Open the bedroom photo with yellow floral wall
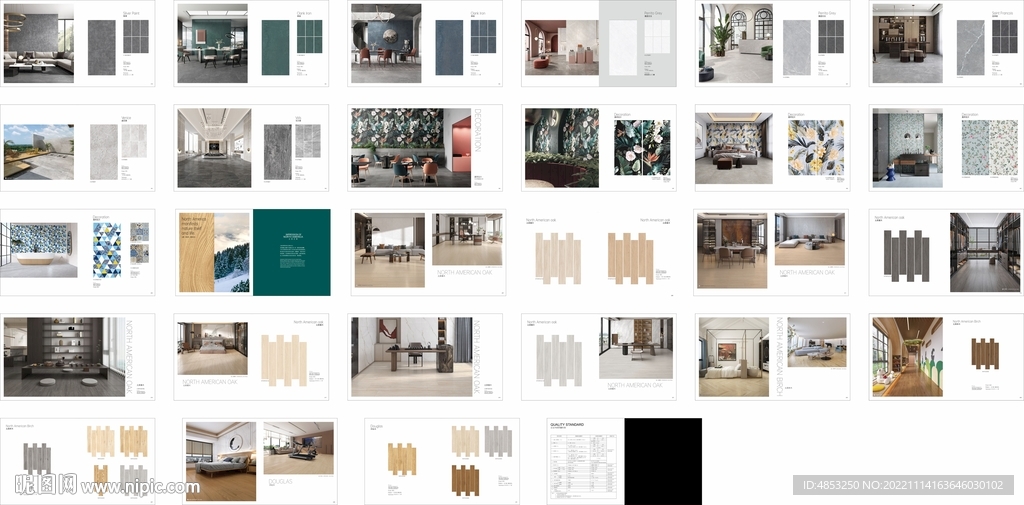 tap(733, 148)
